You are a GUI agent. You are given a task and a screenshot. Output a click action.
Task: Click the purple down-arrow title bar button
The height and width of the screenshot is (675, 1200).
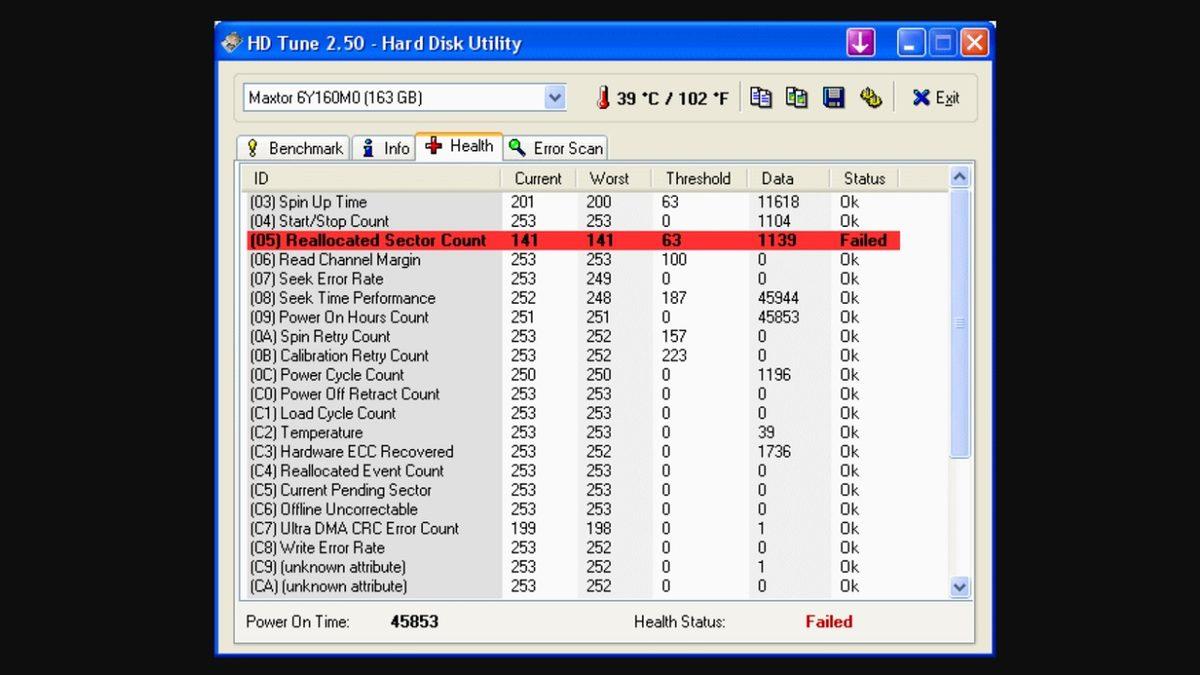(x=860, y=42)
